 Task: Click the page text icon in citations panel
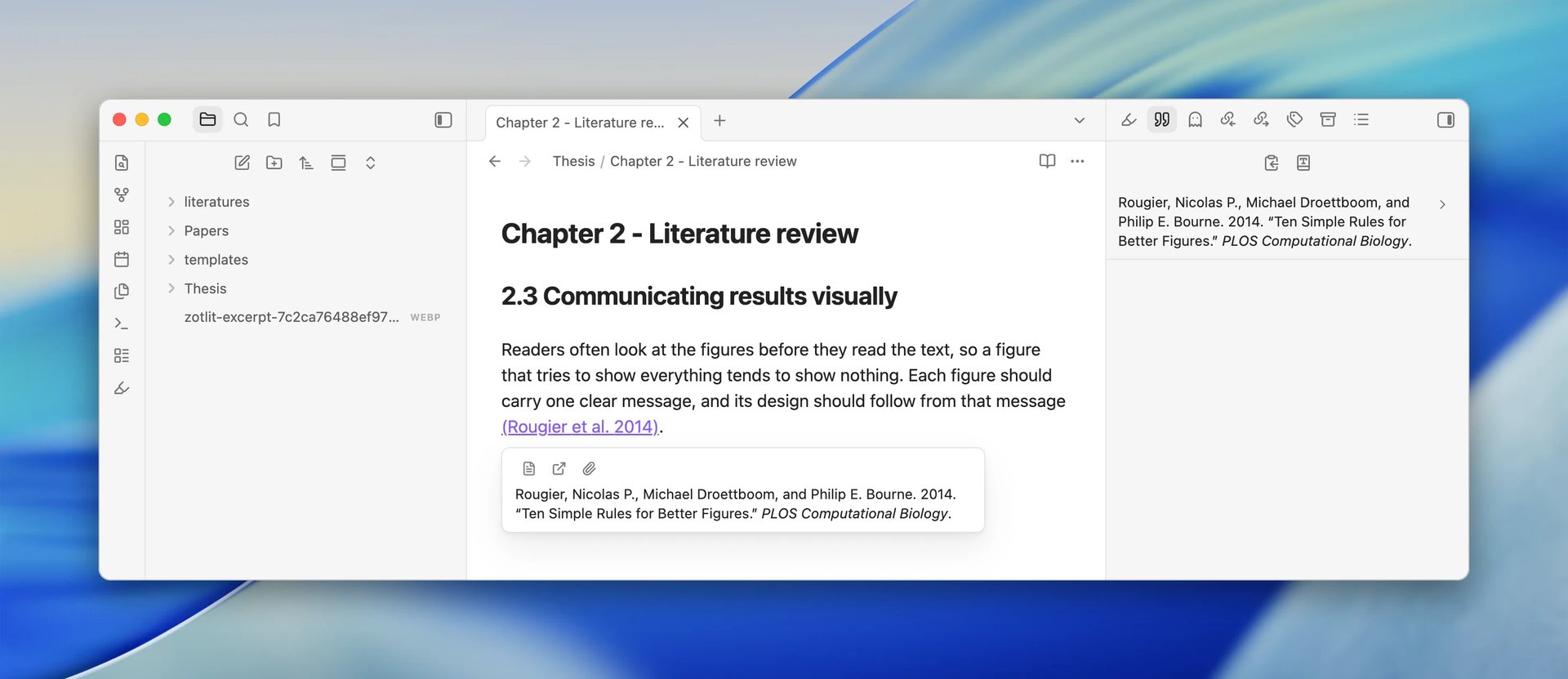(1303, 163)
